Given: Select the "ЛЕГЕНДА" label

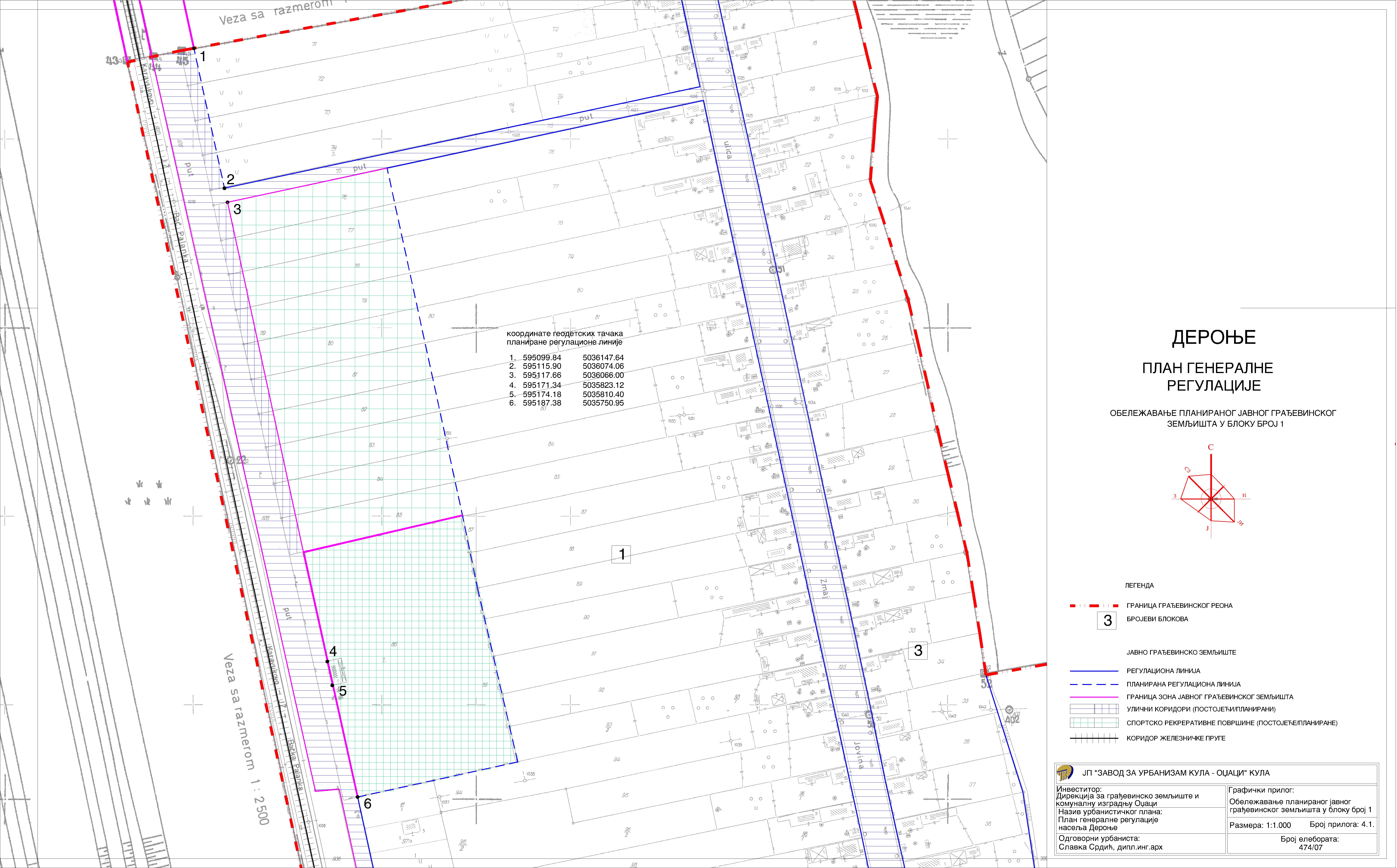Looking at the screenshot, I should pyautogui.click(x=1139, y=586).
